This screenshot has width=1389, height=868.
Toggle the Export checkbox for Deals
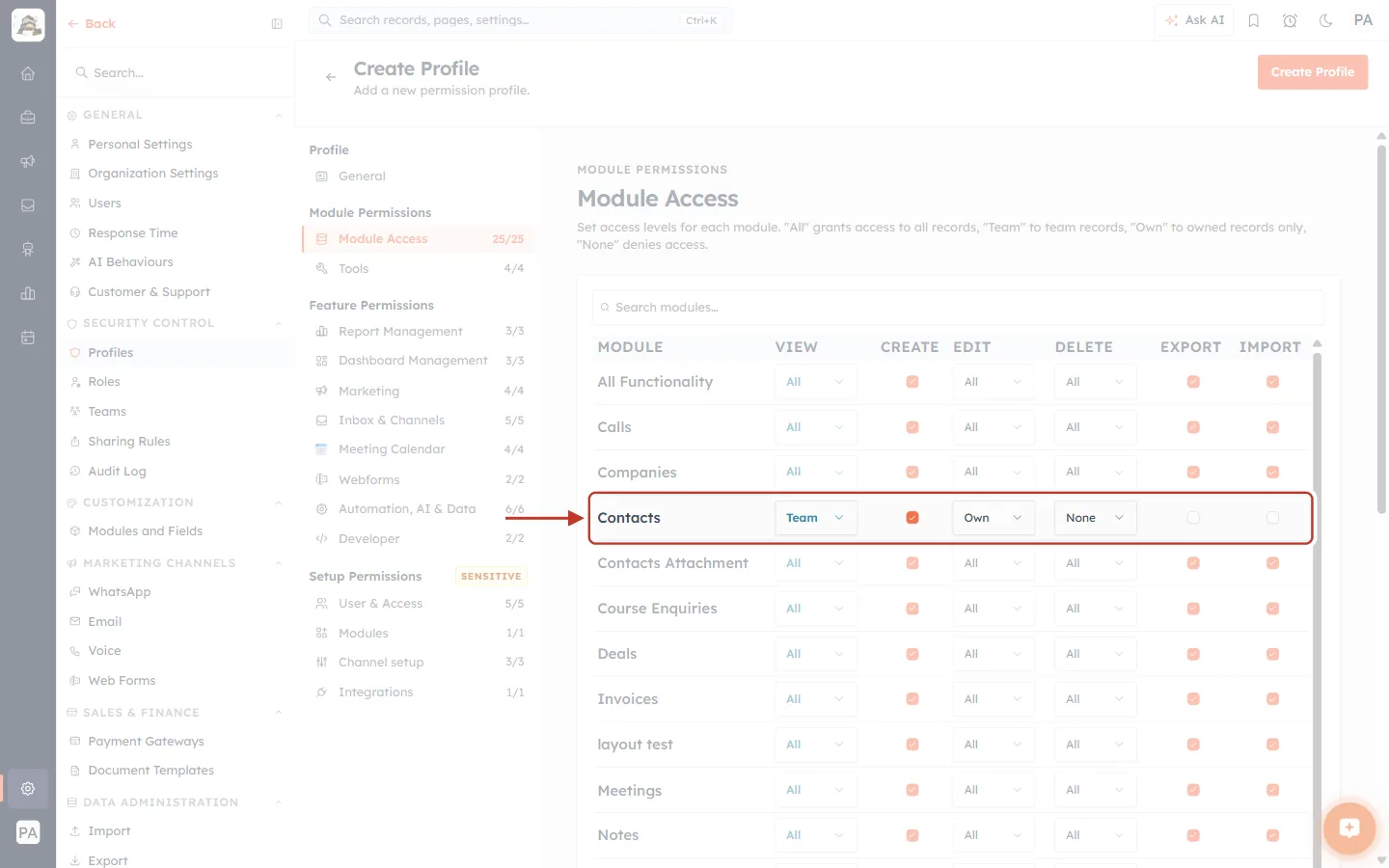click(x=1193, y=654)
